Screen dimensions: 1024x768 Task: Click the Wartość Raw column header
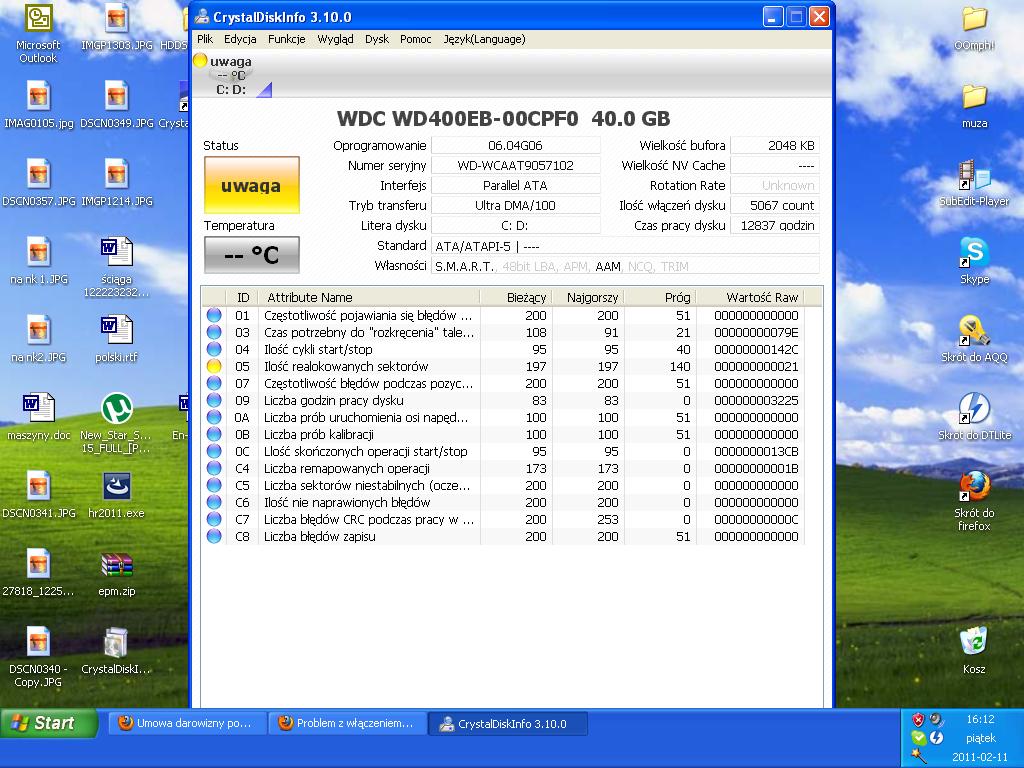point(750,297)
